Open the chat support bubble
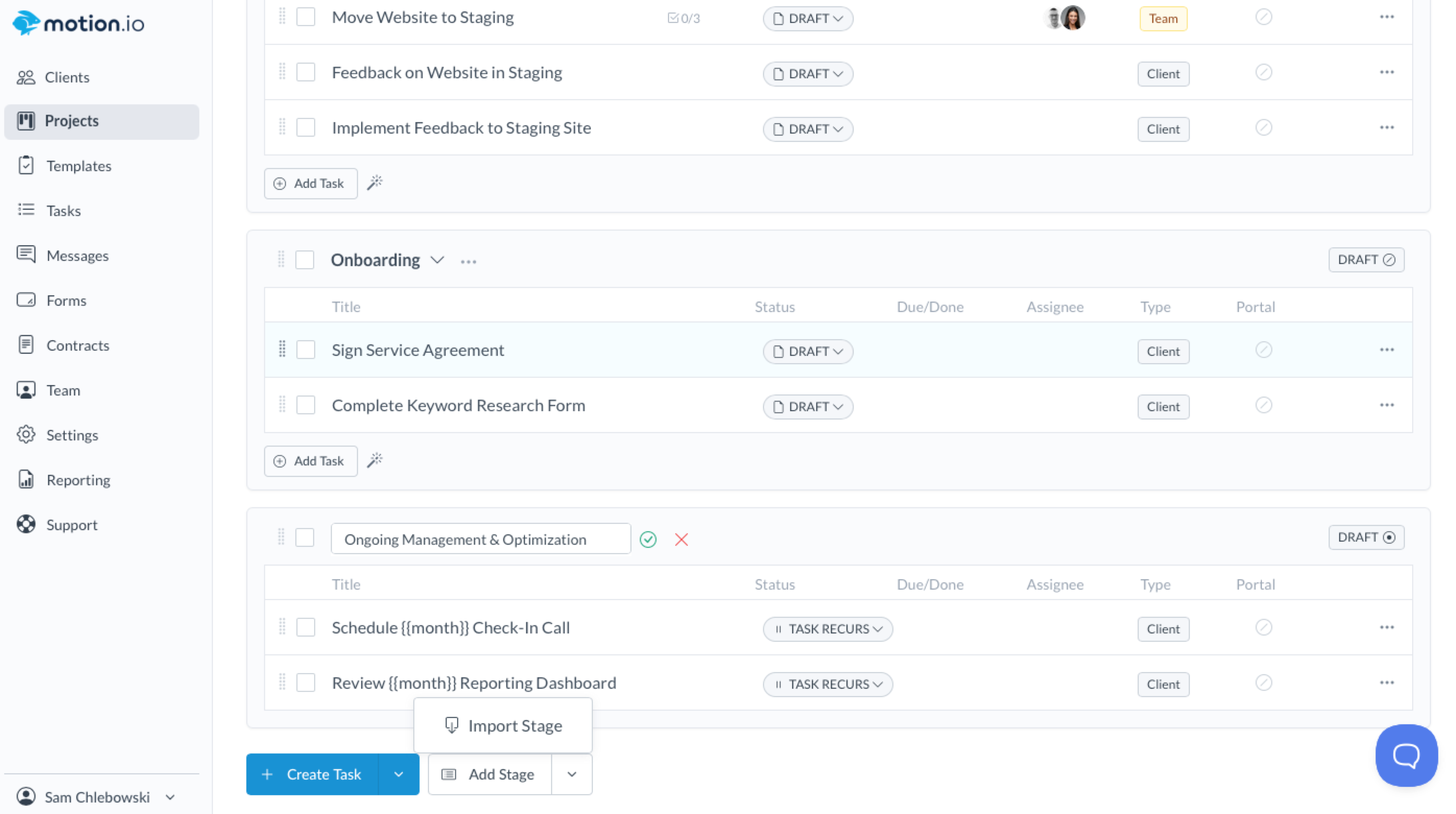This screenshot has width=1456, height=814. coord(1406,755)
